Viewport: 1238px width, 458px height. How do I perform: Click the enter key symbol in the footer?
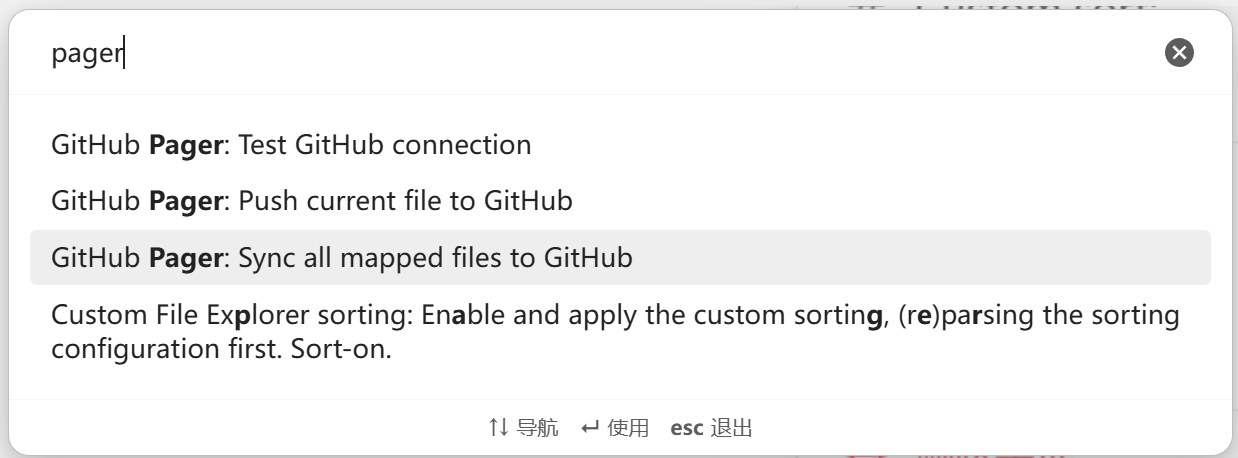(x=590, y=429)
